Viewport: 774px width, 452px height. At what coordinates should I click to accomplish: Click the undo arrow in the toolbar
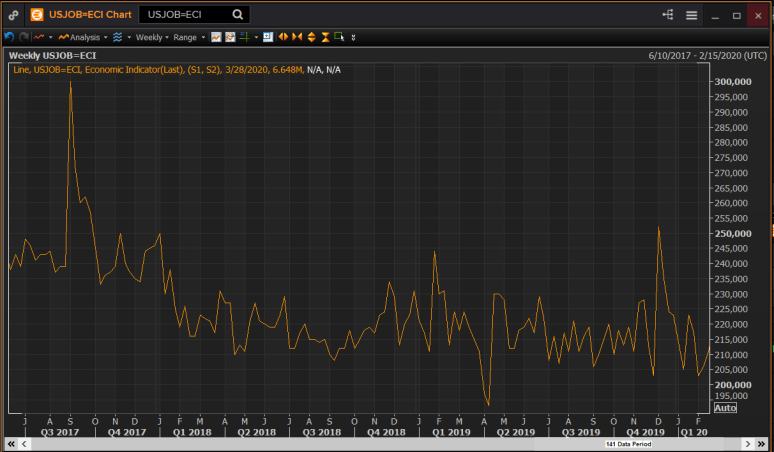click(x=9, y=37)
